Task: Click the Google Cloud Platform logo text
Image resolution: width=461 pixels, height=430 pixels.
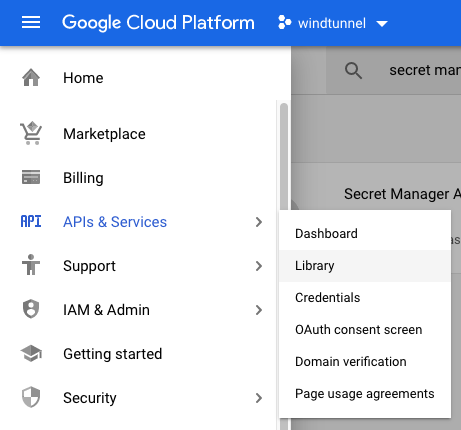Action: click(x=158, y=23)
